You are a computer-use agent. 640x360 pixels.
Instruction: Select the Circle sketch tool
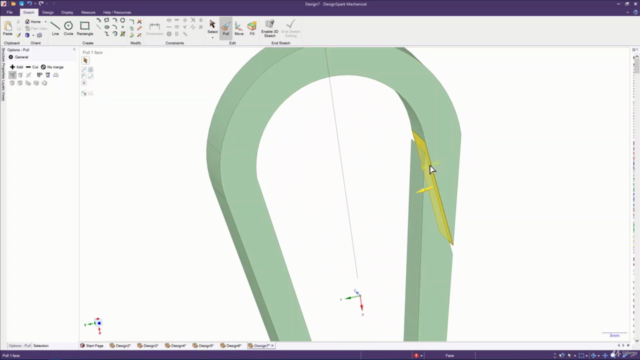tap(68, 28)
